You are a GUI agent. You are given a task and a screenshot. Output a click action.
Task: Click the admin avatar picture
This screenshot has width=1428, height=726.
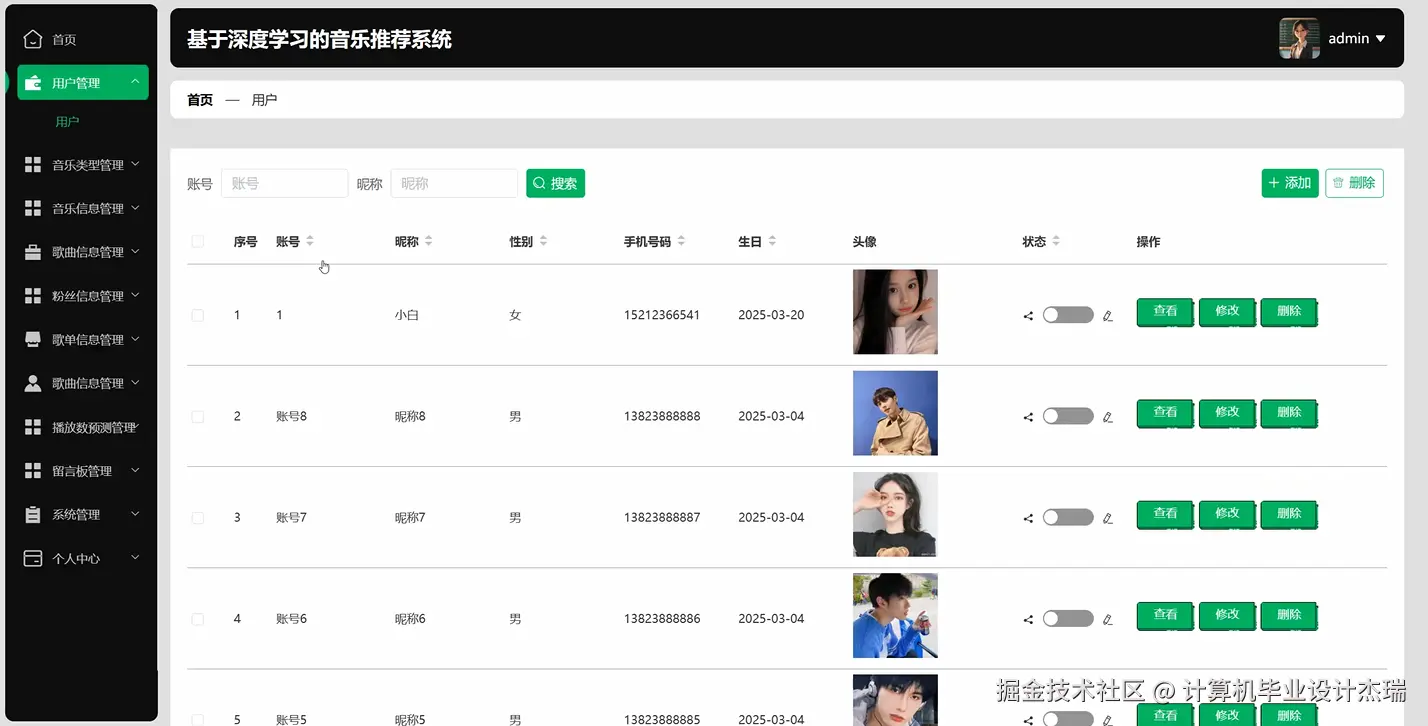pos(1299,38)
